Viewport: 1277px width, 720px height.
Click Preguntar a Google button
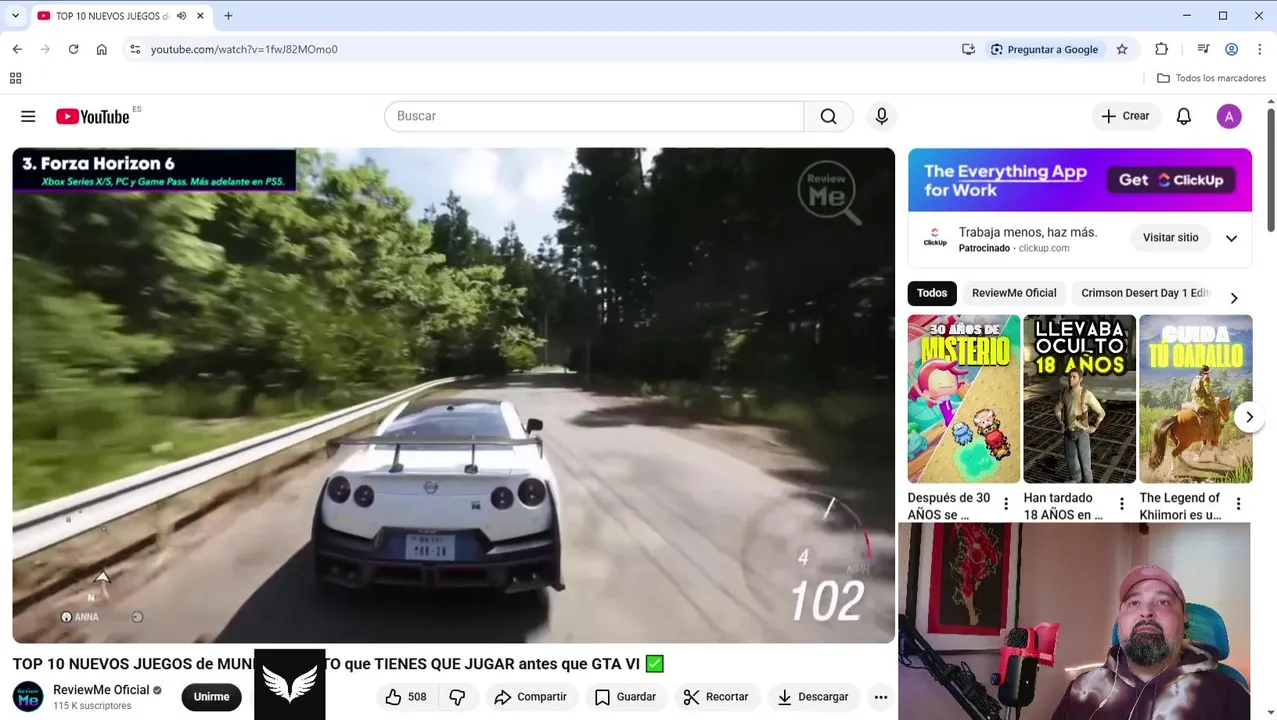(1044, 49)
